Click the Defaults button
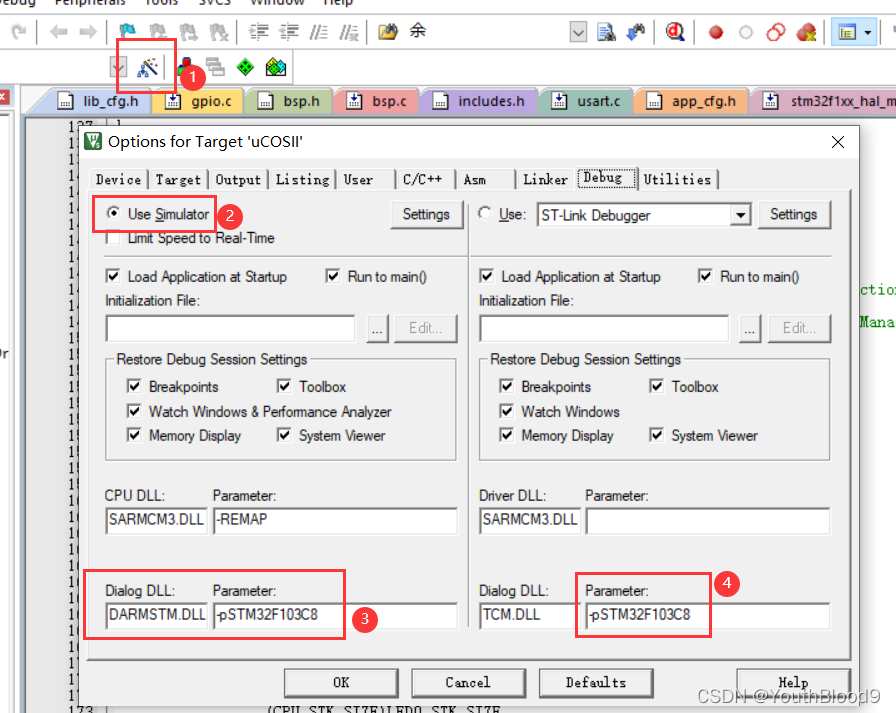 coord(595,682)
